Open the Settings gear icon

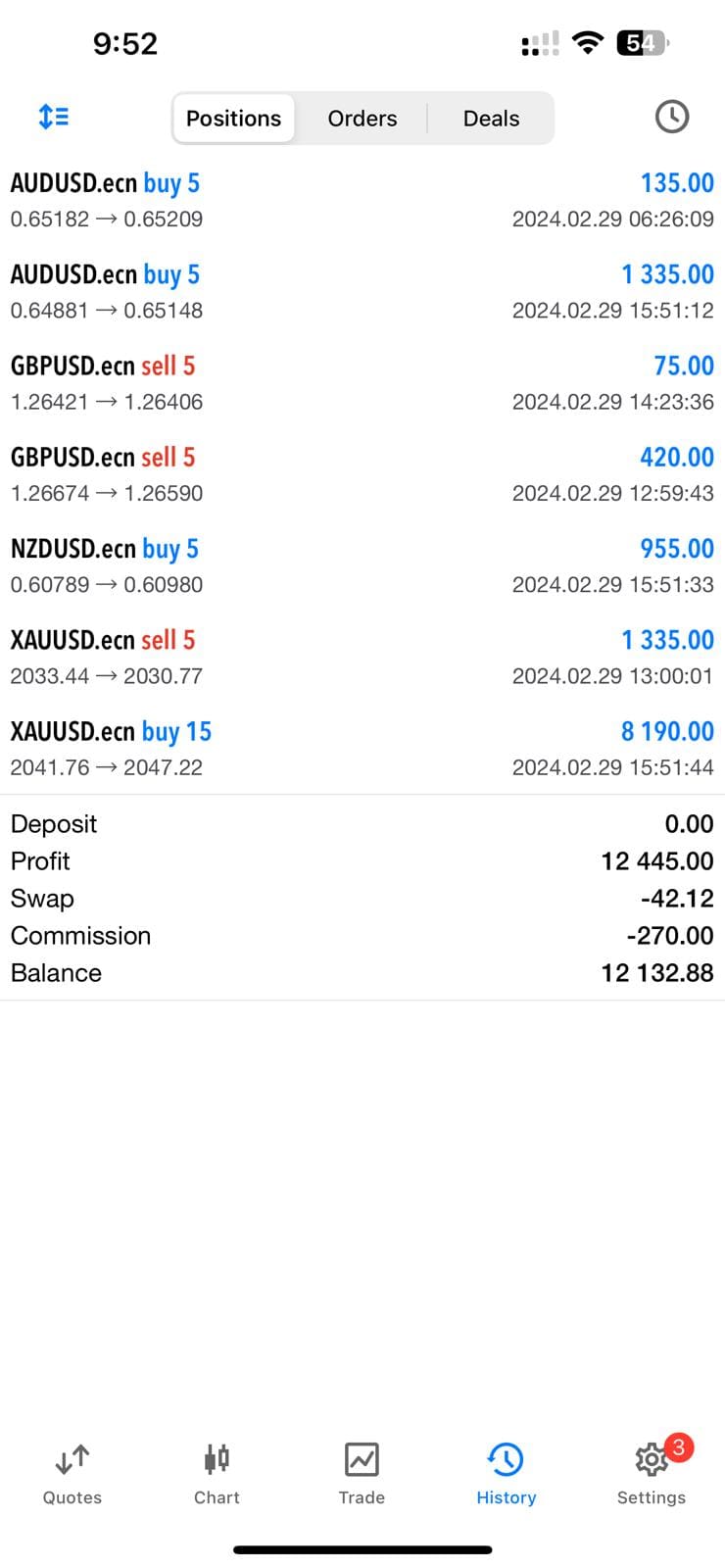click(x=650, y=1460)
